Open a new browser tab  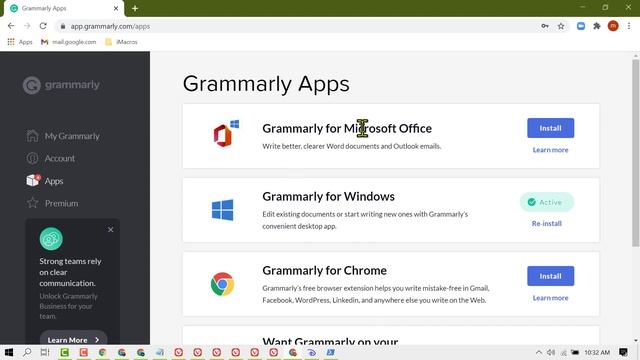135,8
